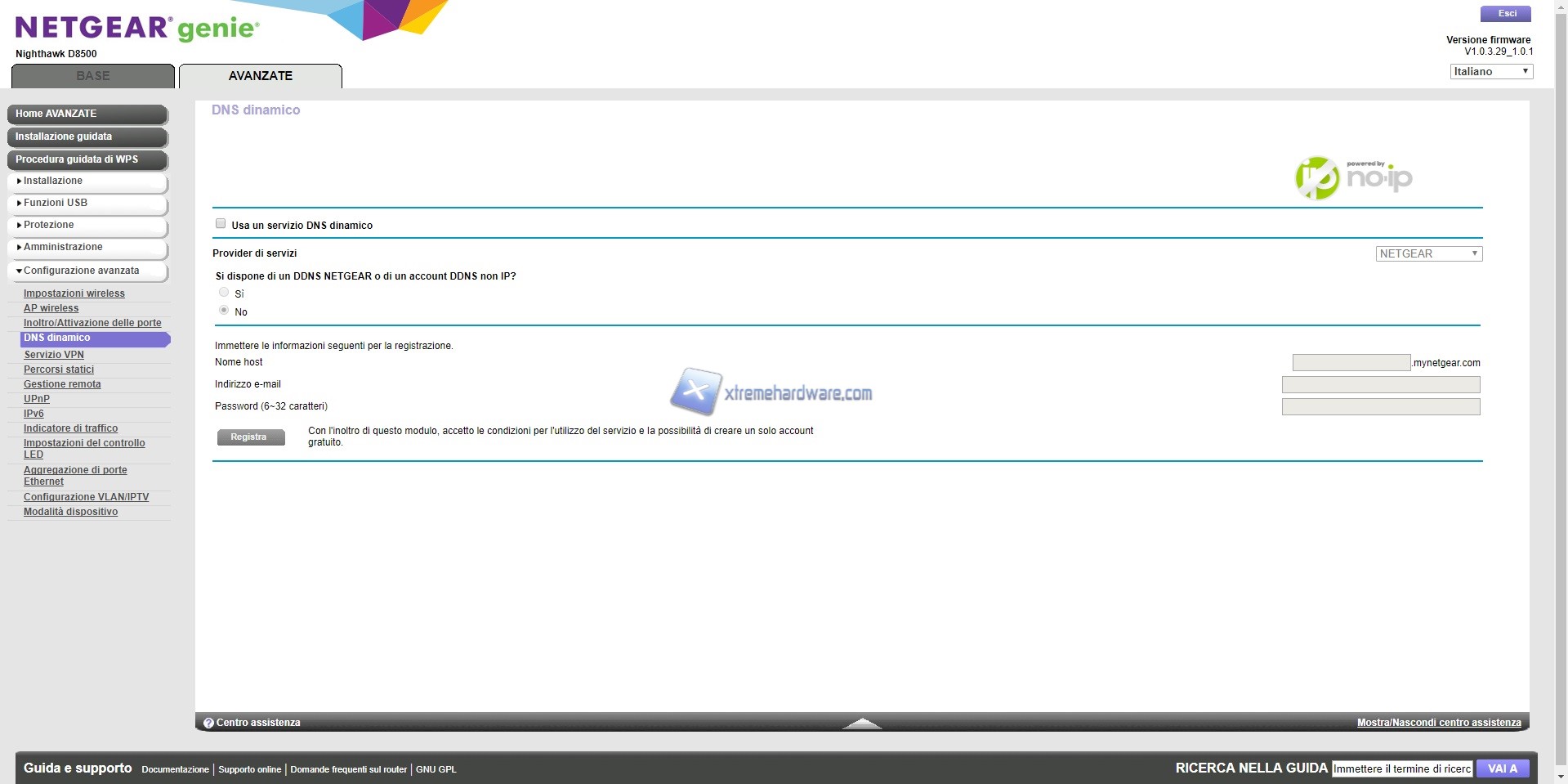1568x784 pixels.
Task: Open the Italiano language dropdown
Action: [1491, 72]
